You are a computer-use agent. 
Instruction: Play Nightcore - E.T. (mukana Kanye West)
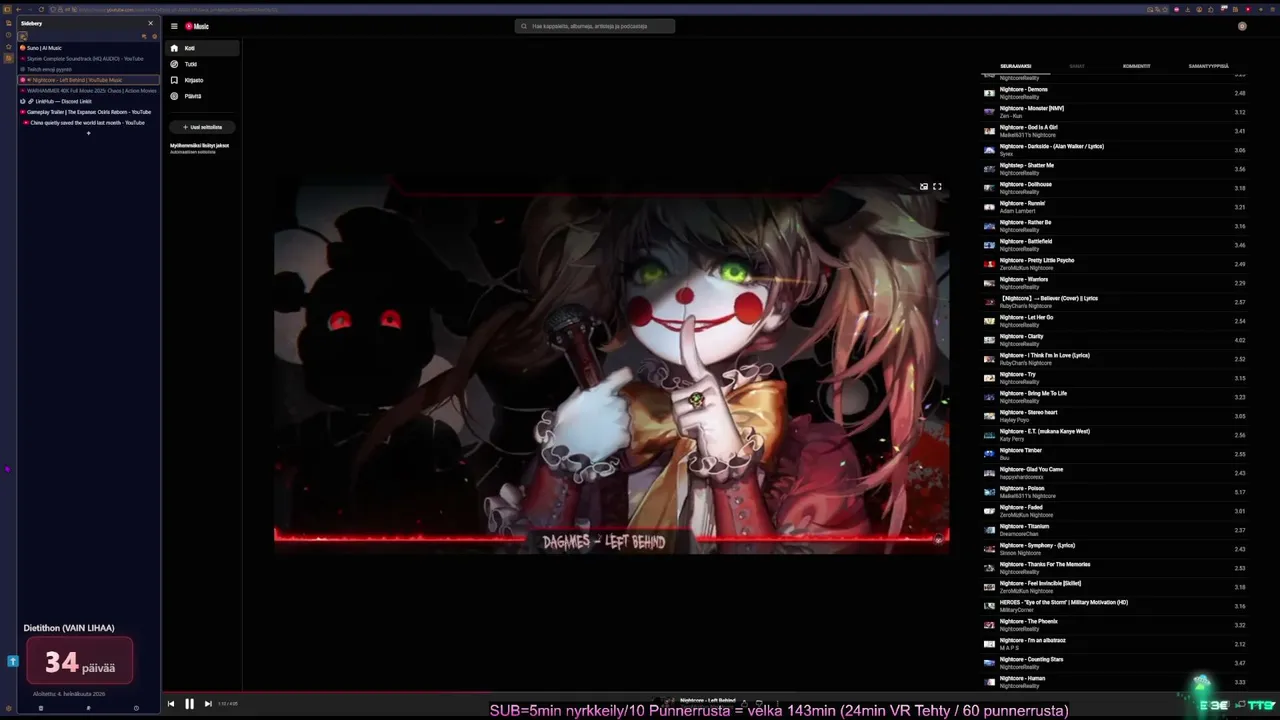tap(1115, 435)
